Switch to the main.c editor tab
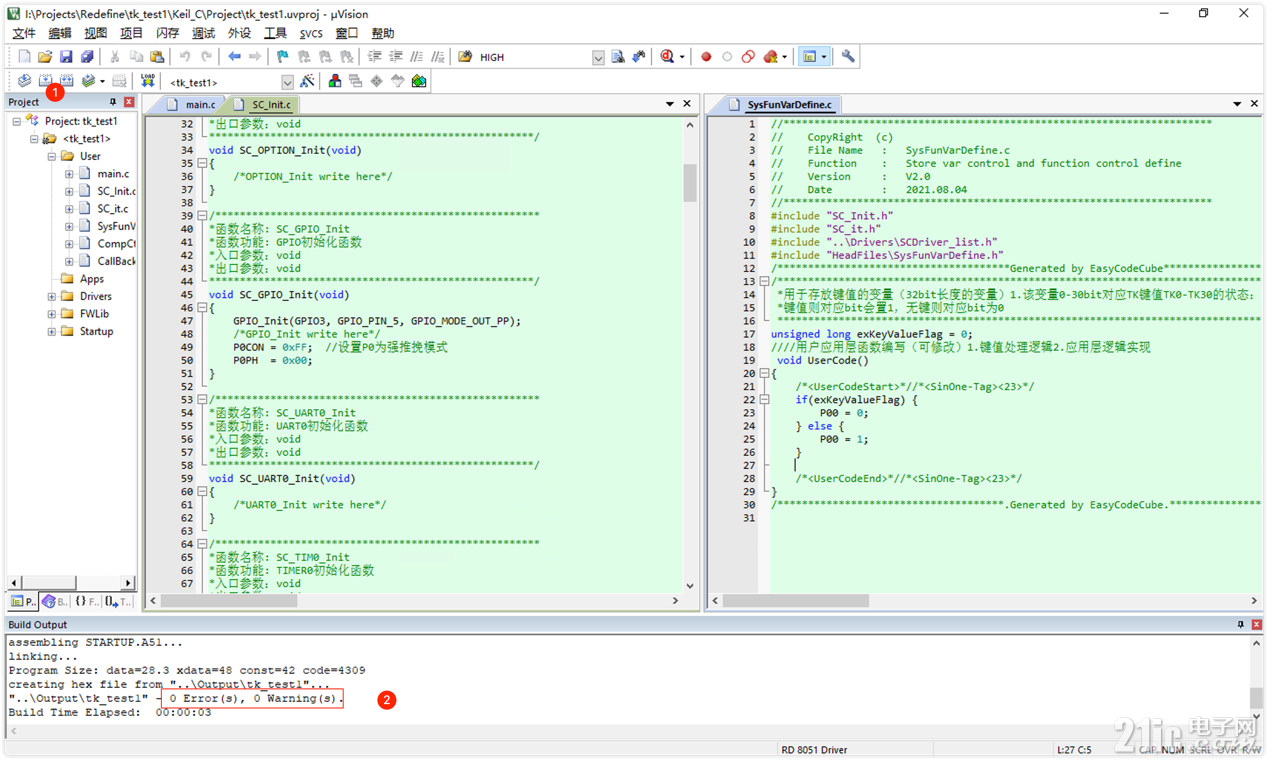 click(191, 104)
